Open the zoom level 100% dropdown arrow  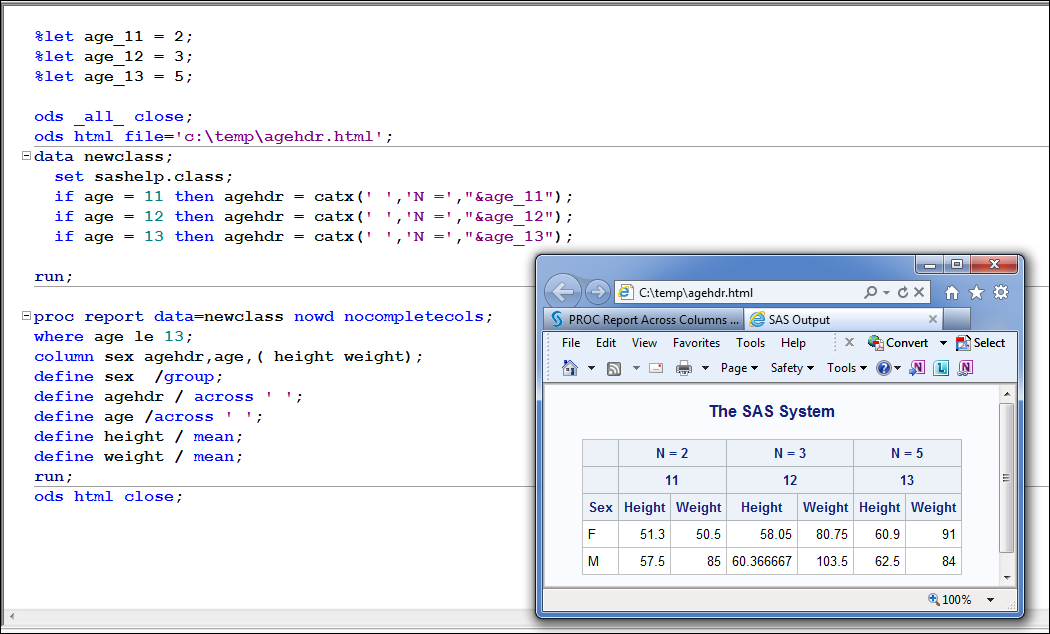click(x=990, y=600)
